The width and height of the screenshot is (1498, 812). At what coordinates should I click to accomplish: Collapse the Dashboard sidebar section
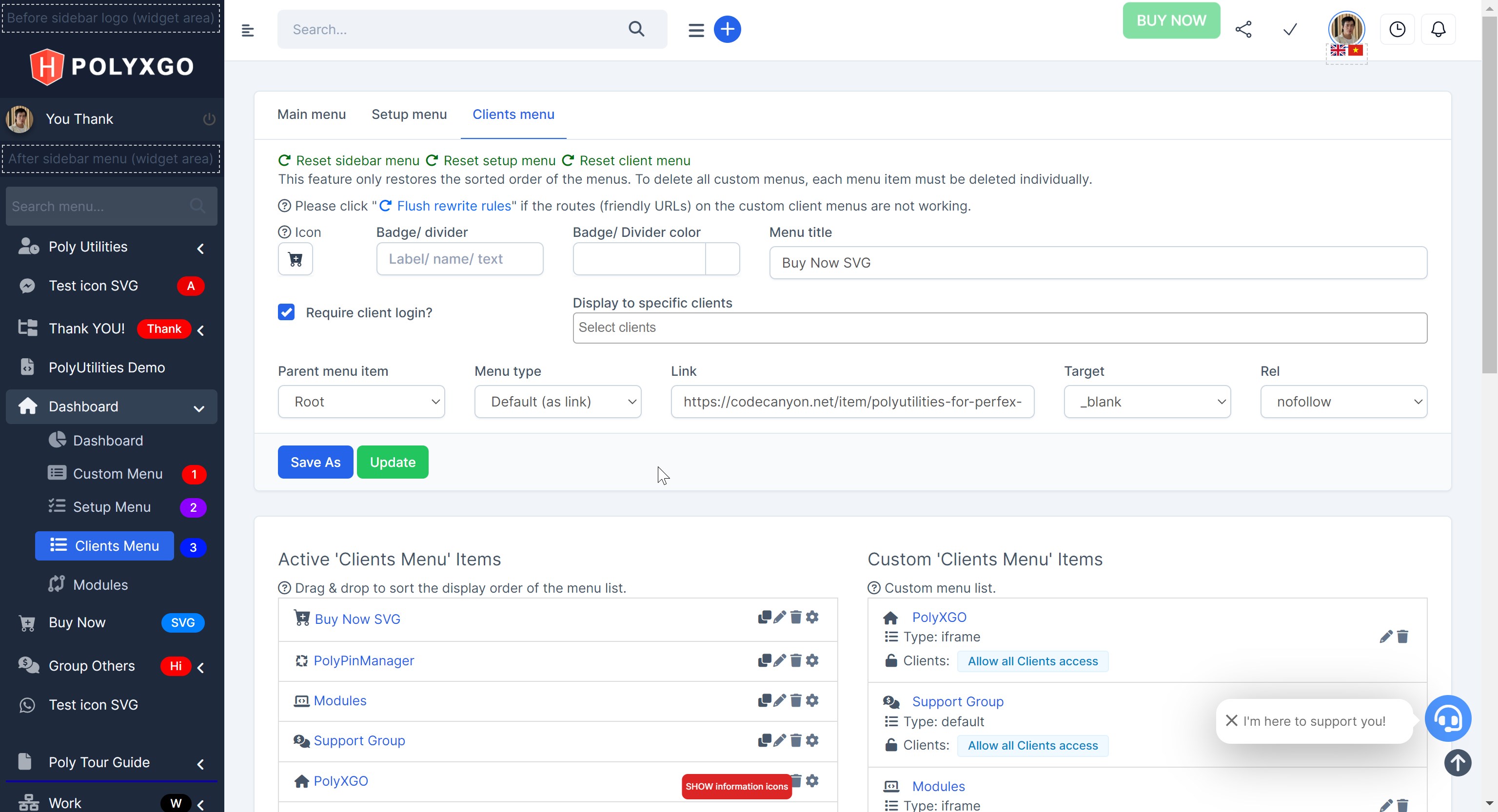click(198, 407)
